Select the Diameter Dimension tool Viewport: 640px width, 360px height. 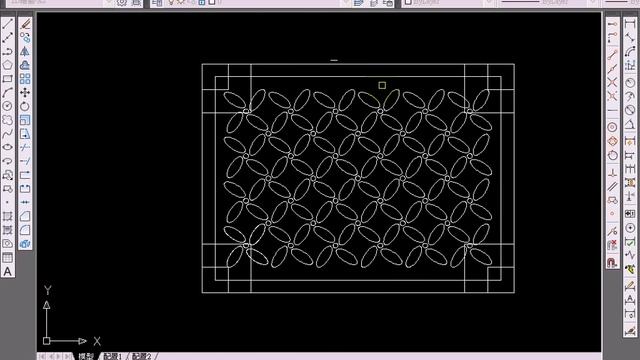630,110
